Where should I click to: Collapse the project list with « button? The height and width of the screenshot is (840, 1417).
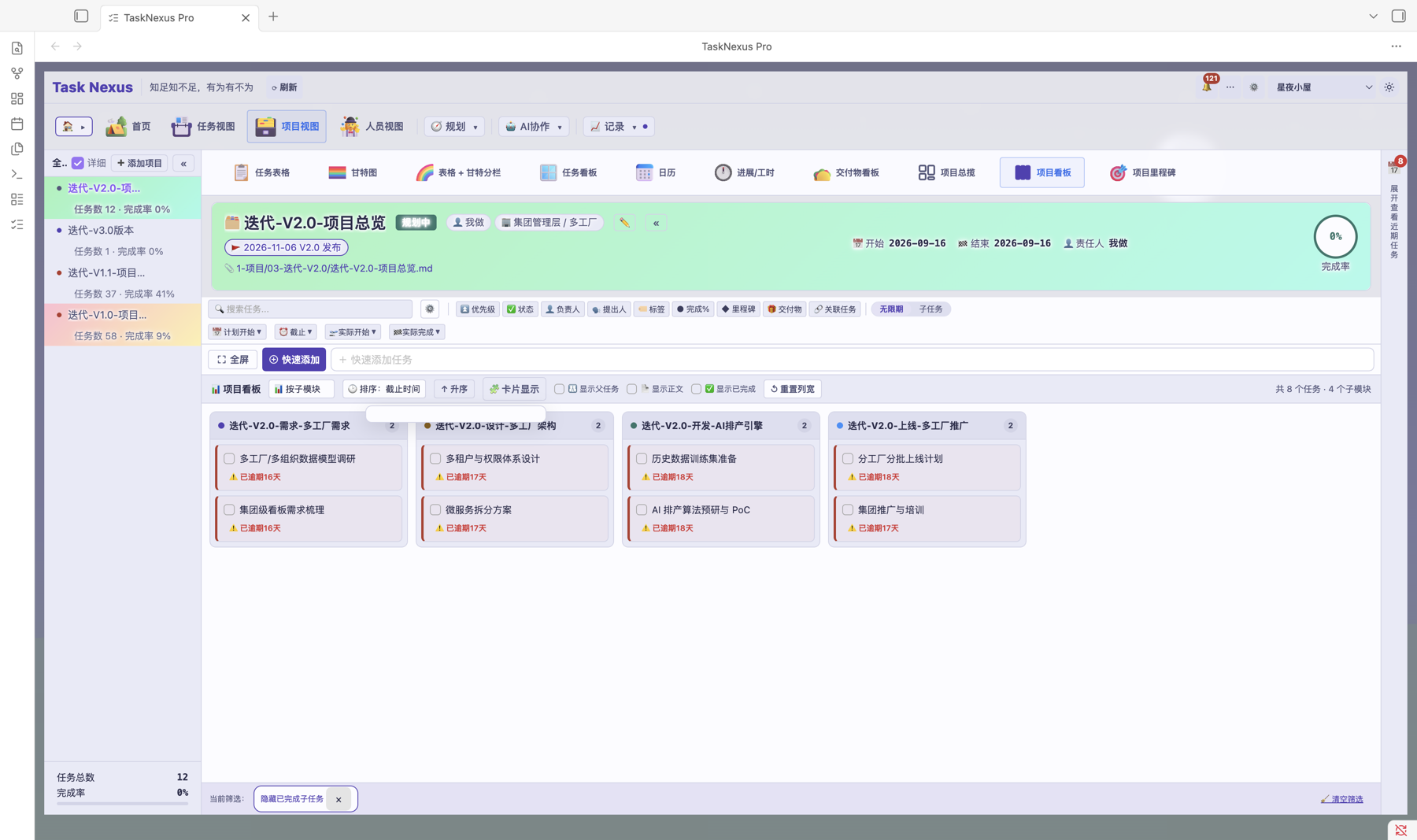(183, 164)
